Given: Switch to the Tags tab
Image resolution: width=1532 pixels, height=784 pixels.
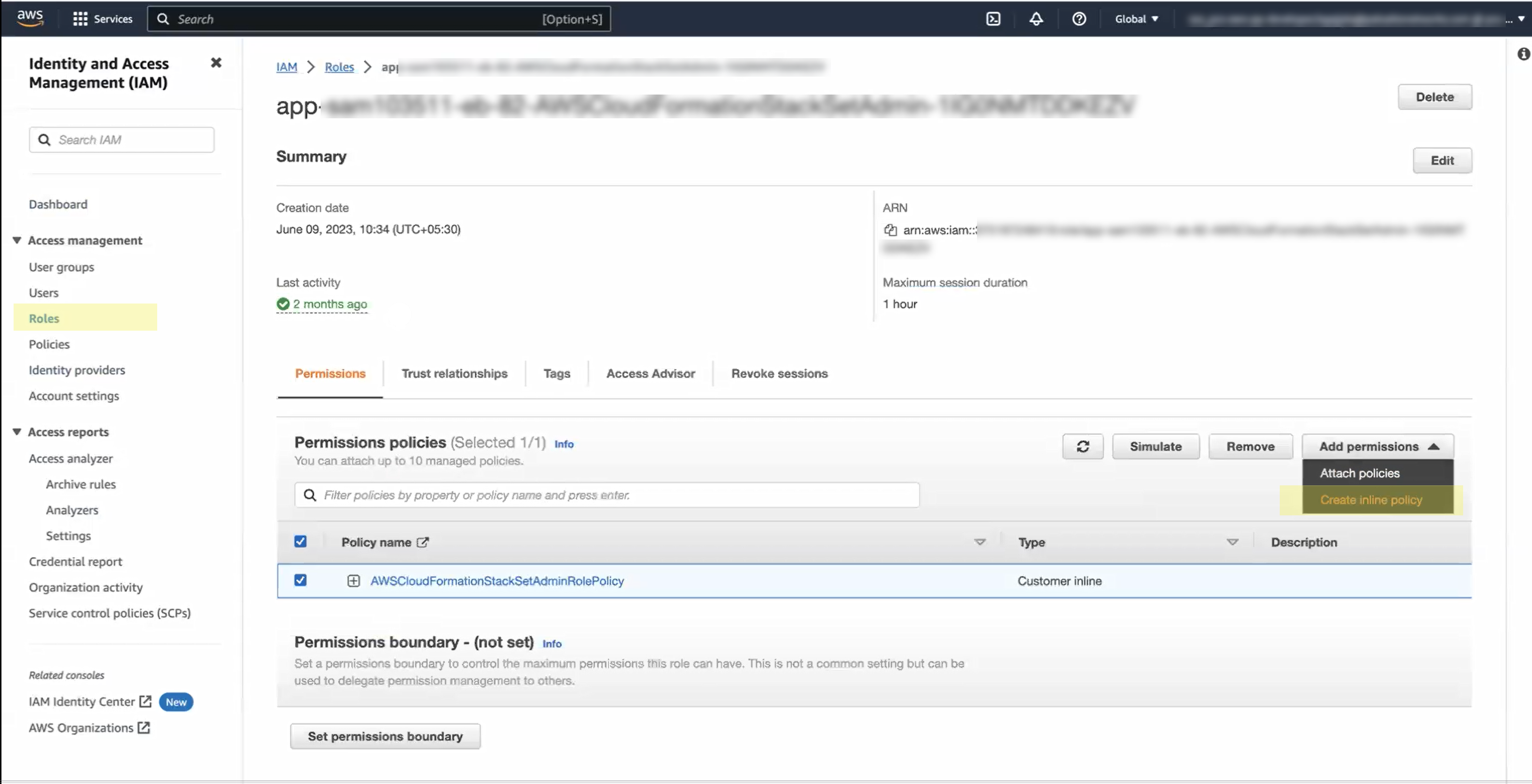Looking at the screenshot, I should pos(556,373).
